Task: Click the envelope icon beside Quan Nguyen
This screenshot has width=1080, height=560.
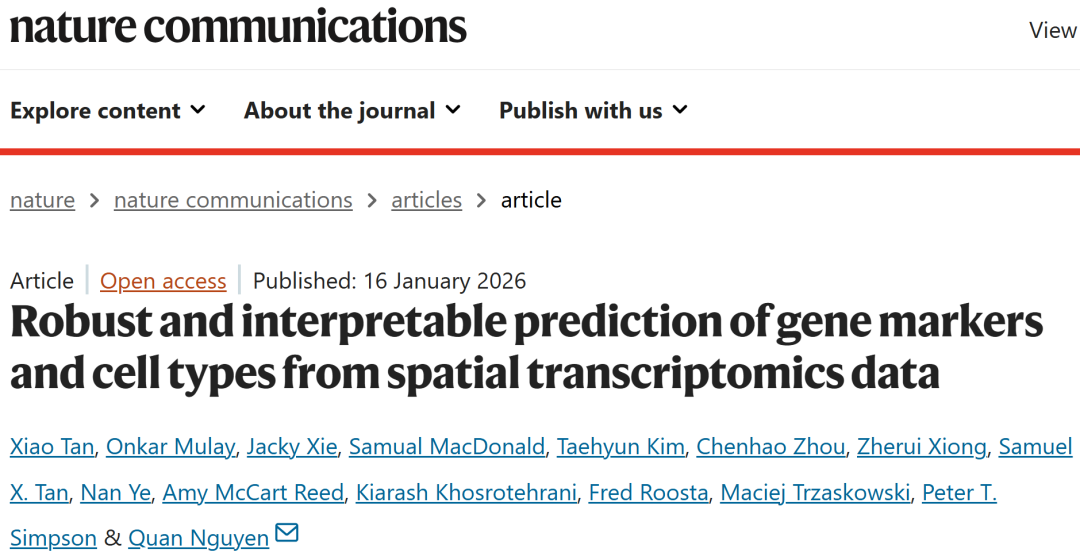Action: pyautogui.click(x=287, y=533)
